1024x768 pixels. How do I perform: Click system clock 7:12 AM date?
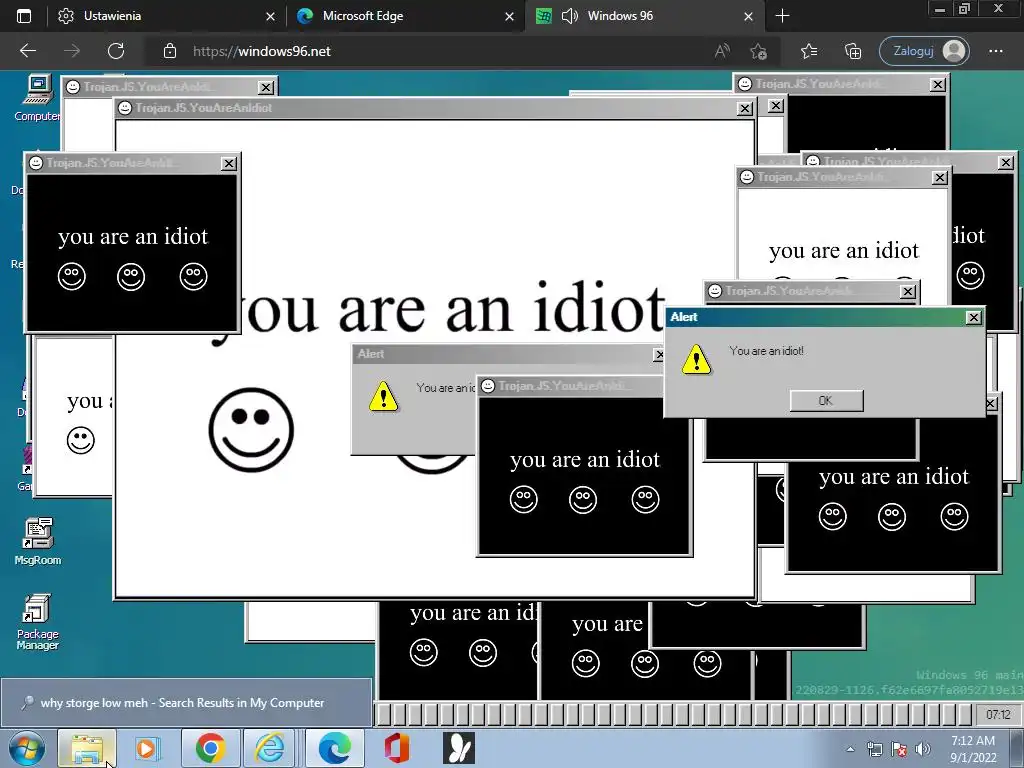coord(973,749)
